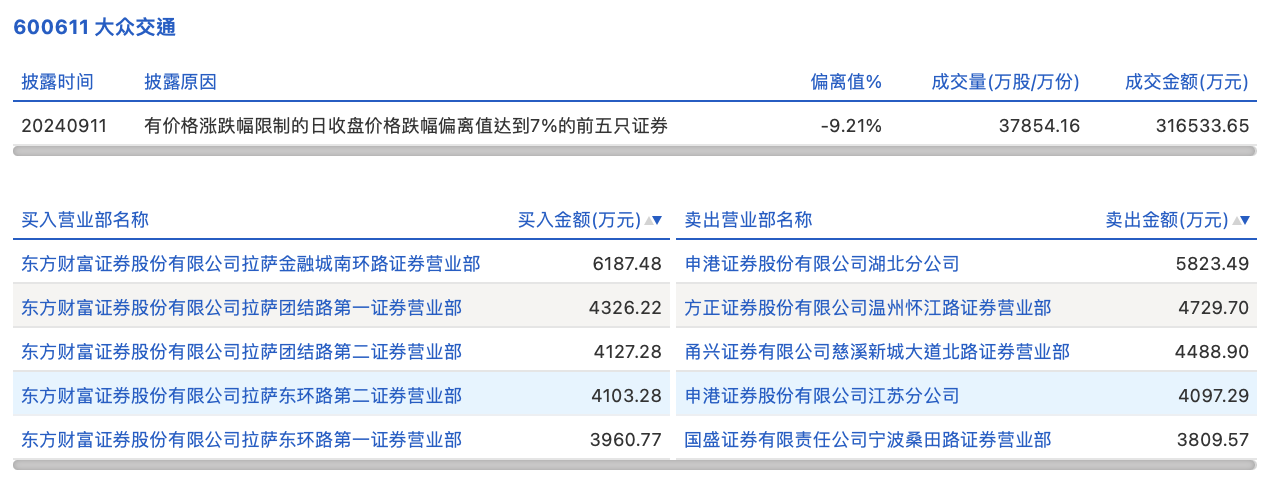The width and height of the screenshot is (1270, 480).
Task: Click the disclosure table horizontal scrollbar
Action: [634, 151]
